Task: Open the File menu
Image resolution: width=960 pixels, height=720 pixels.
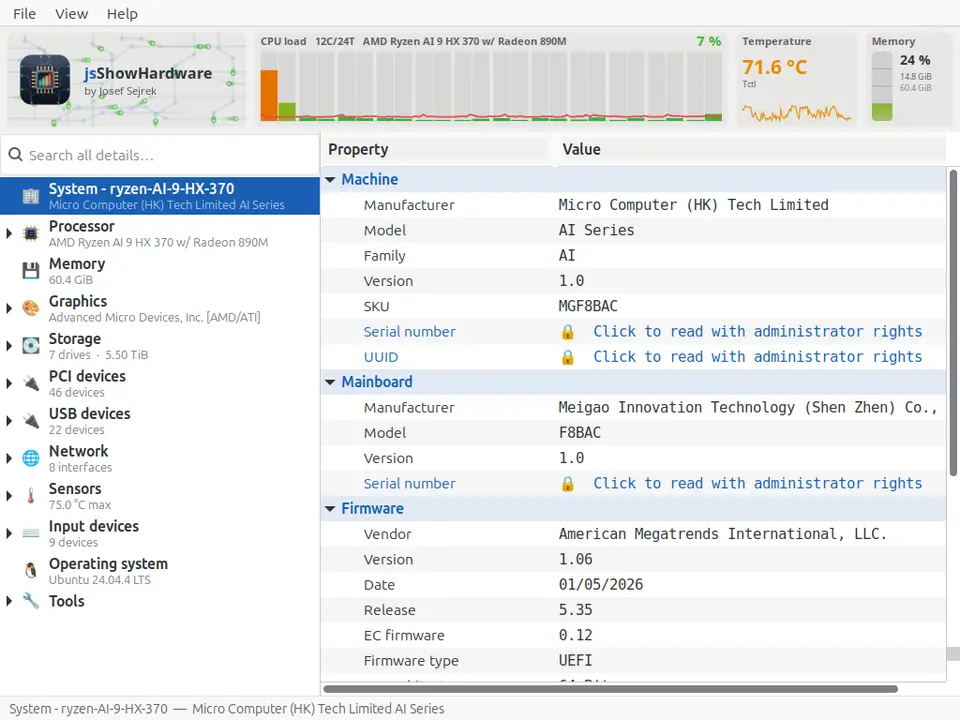Action: pyautogui.click(x=24, y=13)
